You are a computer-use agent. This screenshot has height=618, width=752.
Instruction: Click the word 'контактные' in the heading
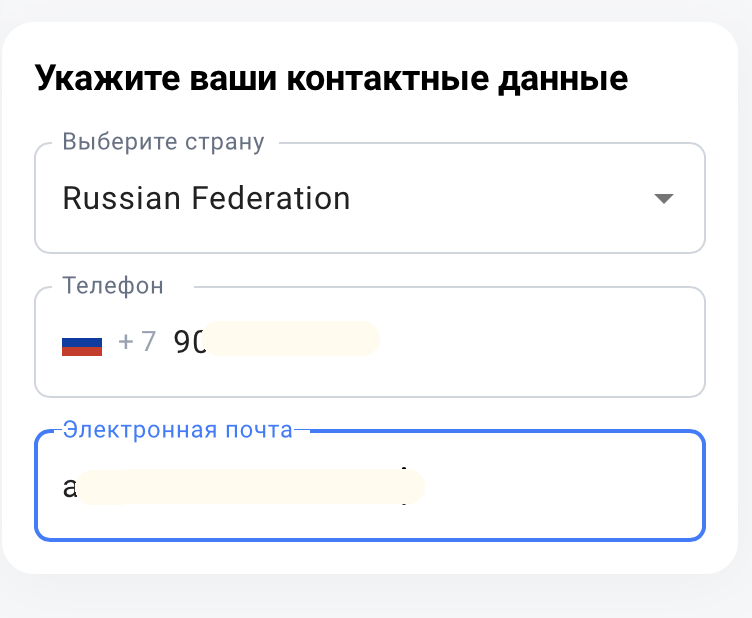pyautogui.click(x=388, y=79)
